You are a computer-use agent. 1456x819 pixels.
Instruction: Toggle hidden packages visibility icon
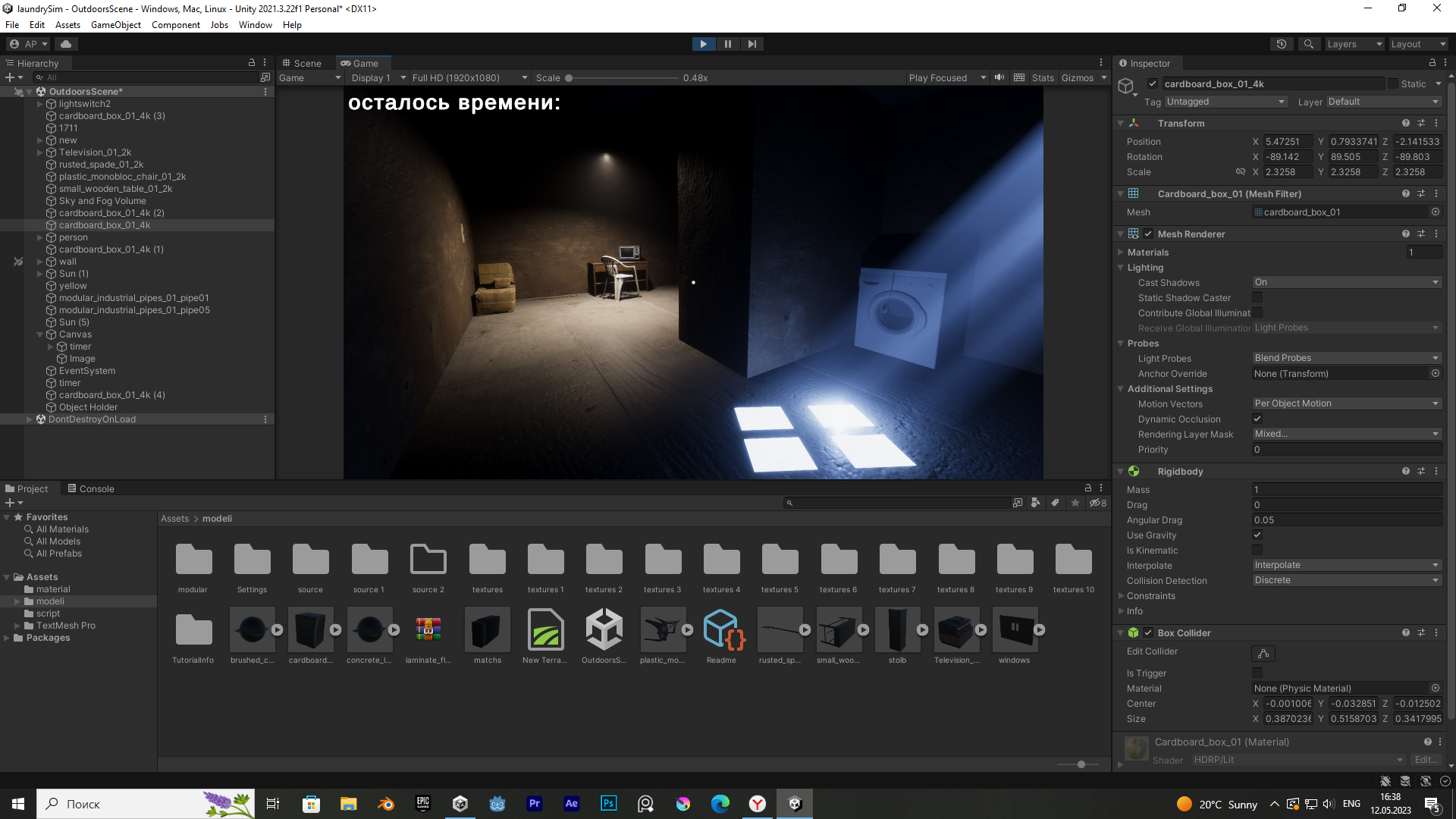click(1097, 503)
